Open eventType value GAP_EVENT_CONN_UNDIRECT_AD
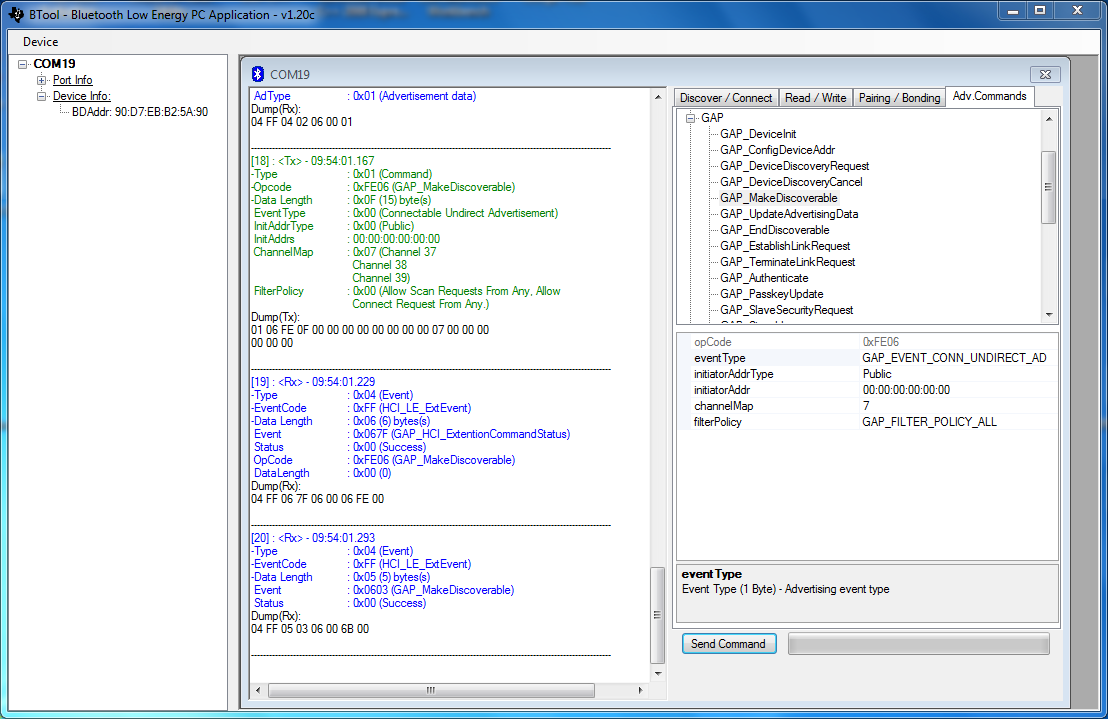The width and height of the screenshot is (1108, 719). 957,358
